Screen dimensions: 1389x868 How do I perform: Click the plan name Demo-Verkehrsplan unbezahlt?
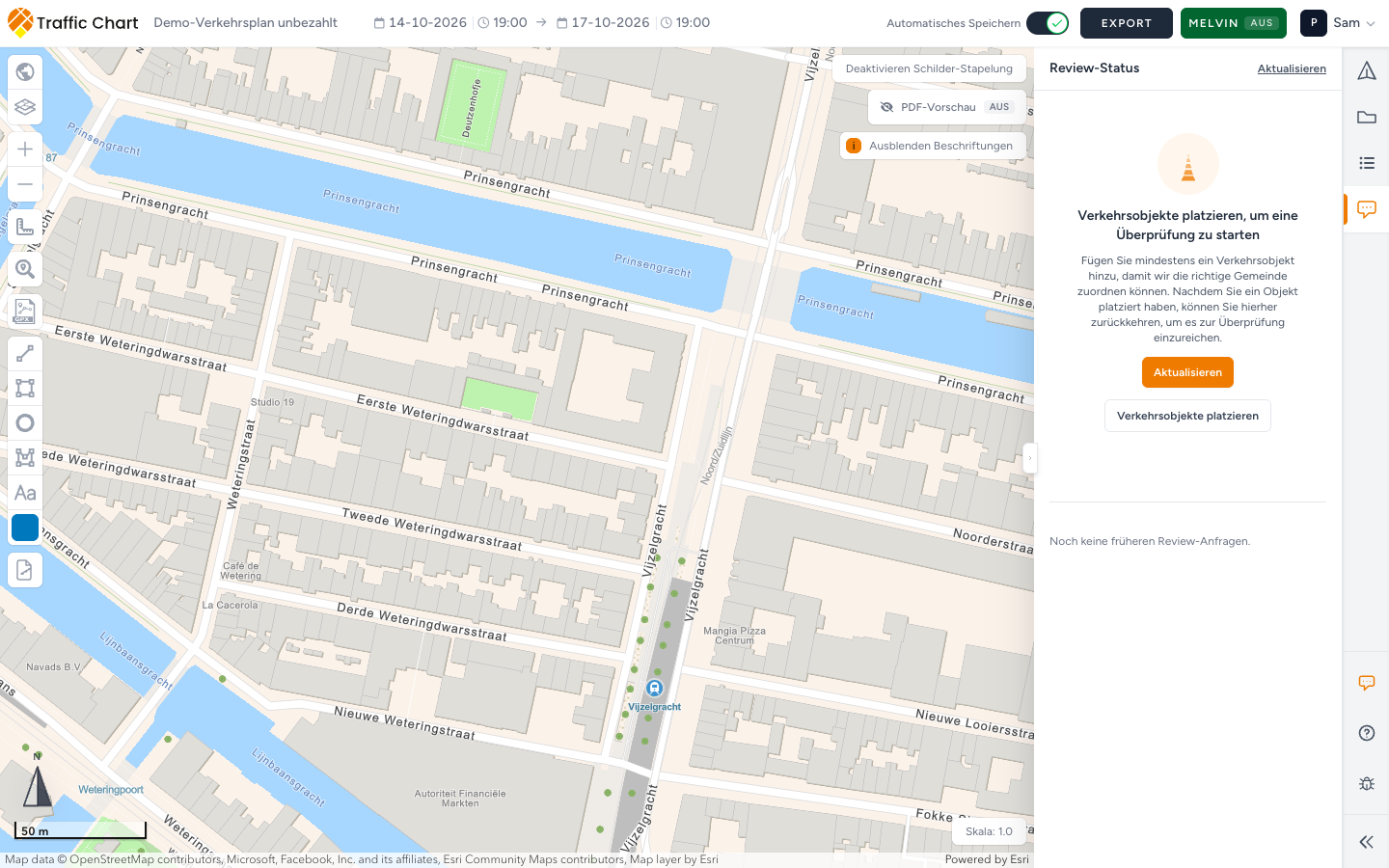(x=245, y=23)
